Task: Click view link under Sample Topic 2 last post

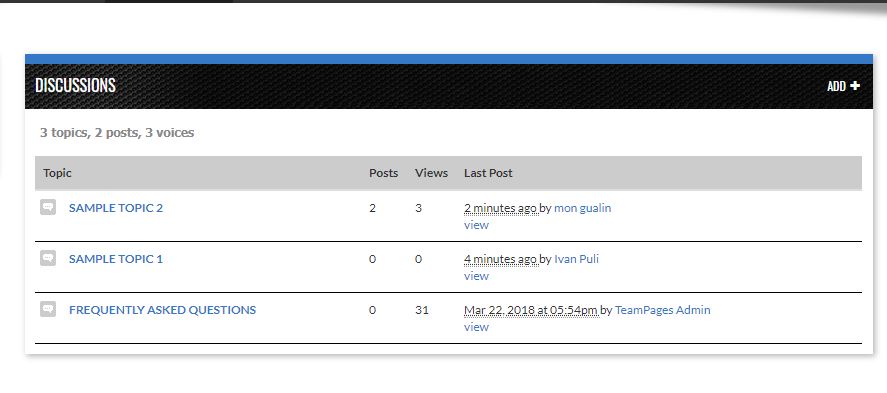Action: click(x=476, y=225)
